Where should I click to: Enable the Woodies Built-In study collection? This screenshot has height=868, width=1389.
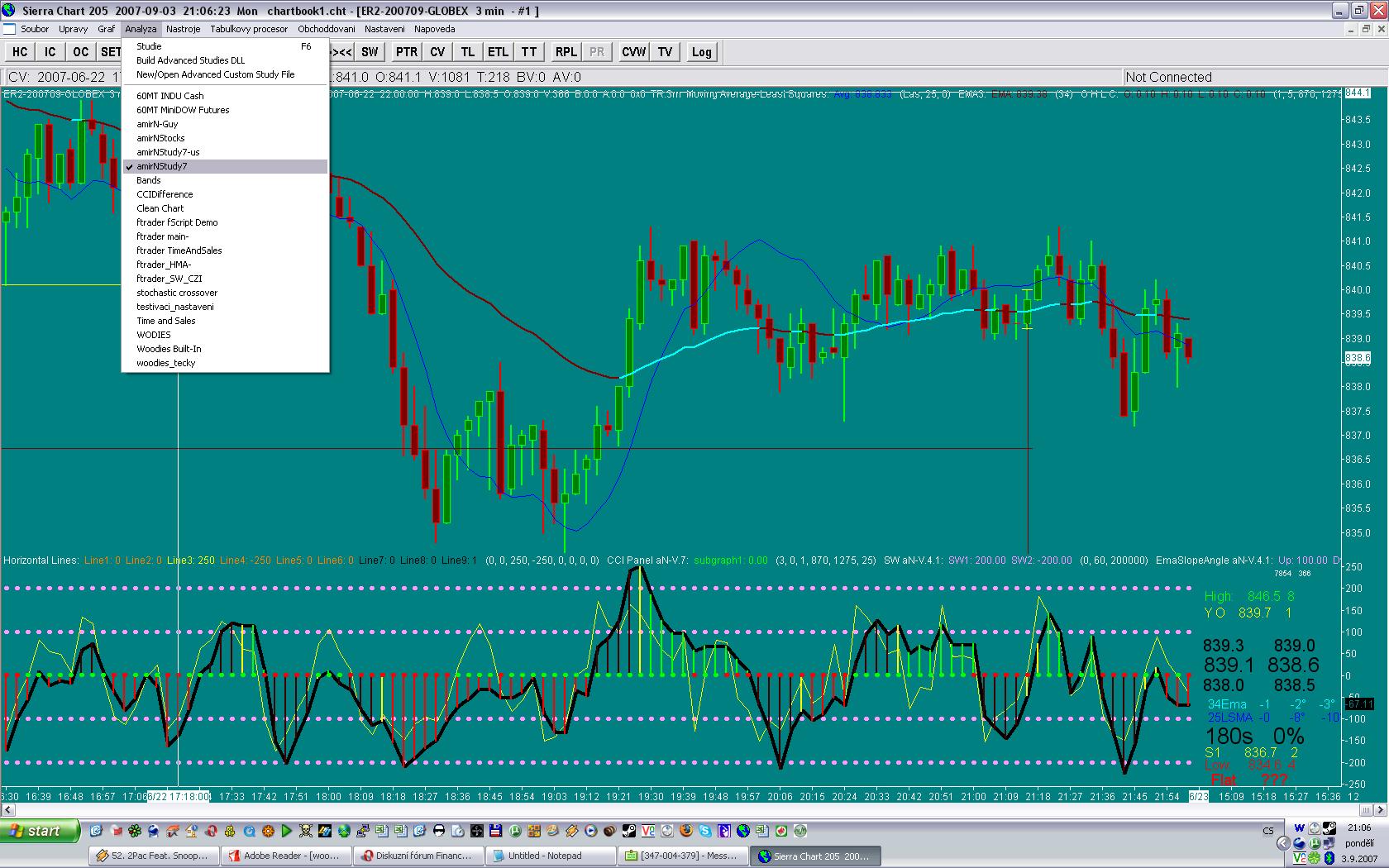pyautogui.click(x=169, y=349)
